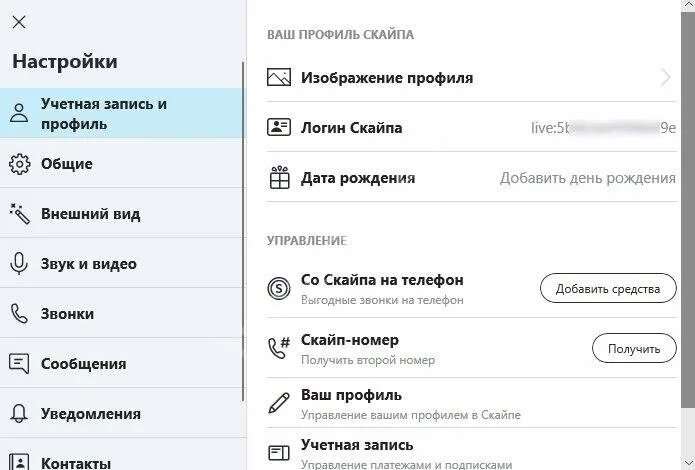Click the Логин Скайпа label
Image resolution: width=695 pixels, height=470 pixels.
coord(351,128)
